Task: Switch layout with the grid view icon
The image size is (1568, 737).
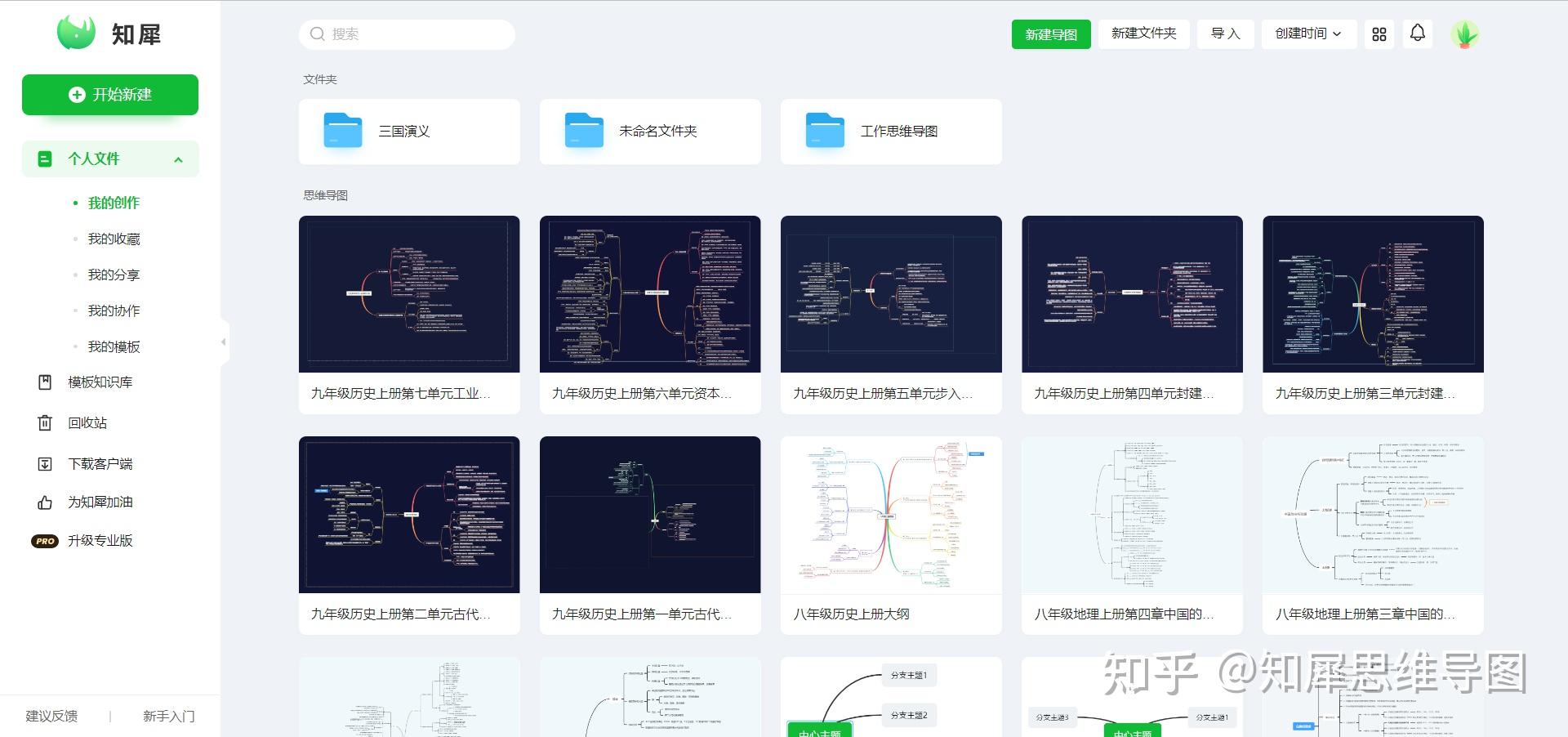Action: (1379, 34)
